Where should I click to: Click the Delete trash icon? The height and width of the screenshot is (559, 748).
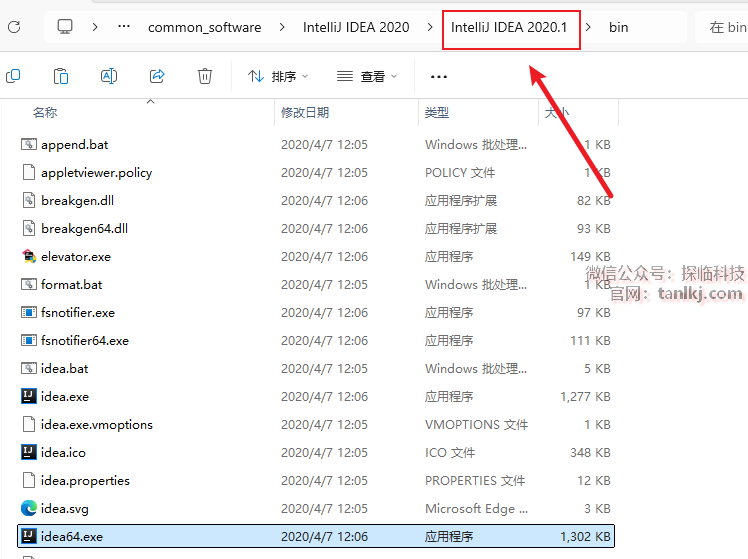(205, 76)
